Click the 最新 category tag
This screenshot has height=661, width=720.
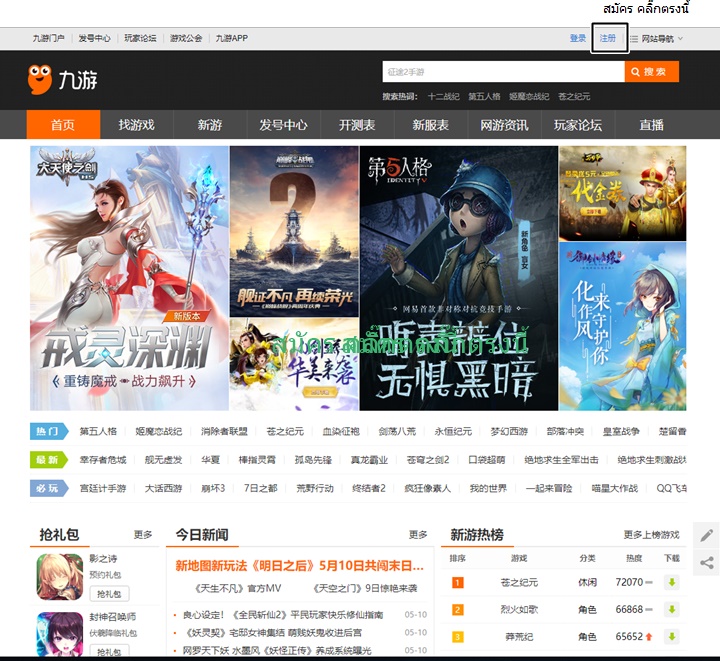click(x=49, y=459)
